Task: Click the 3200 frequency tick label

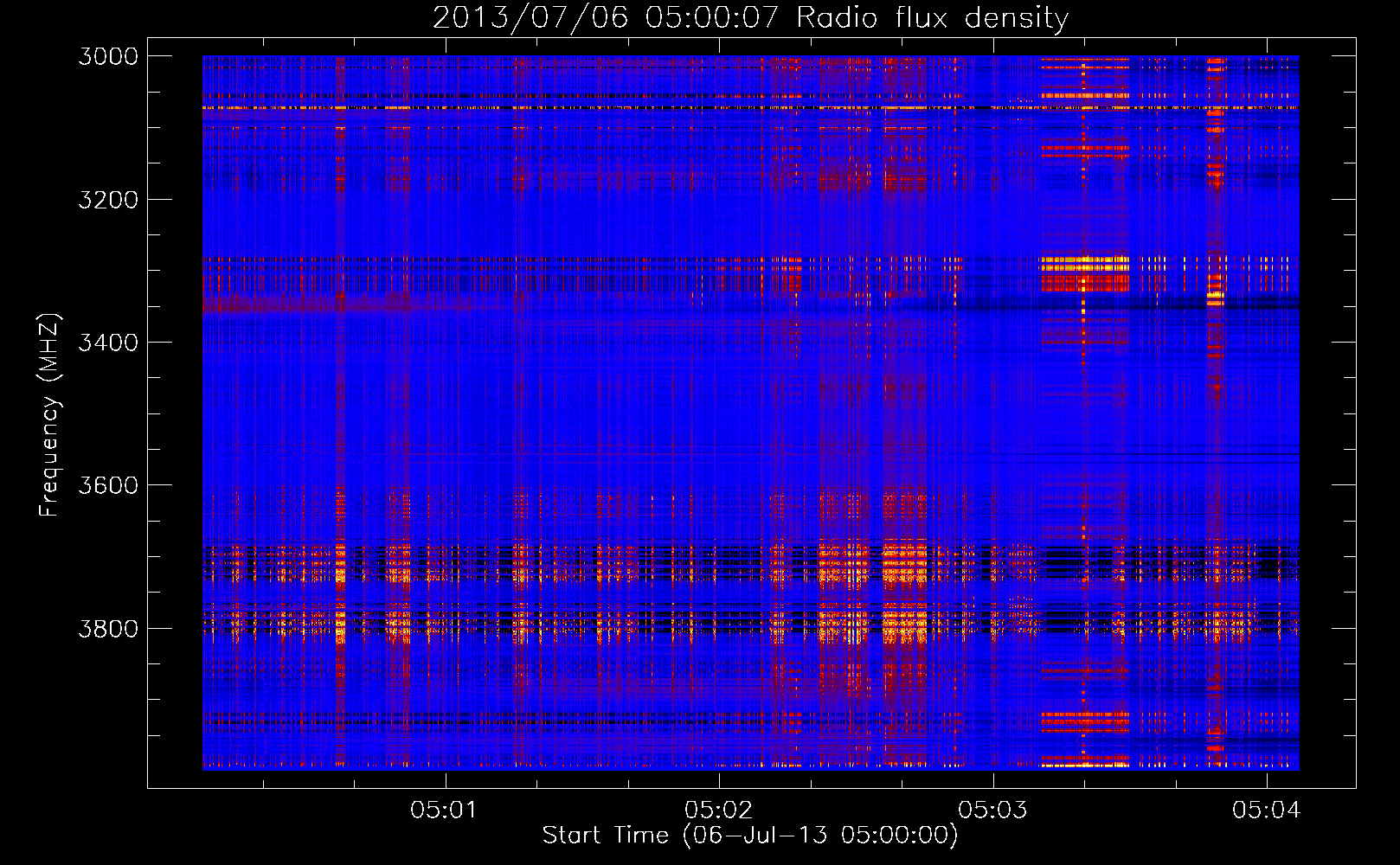Action: click(108, 200)
